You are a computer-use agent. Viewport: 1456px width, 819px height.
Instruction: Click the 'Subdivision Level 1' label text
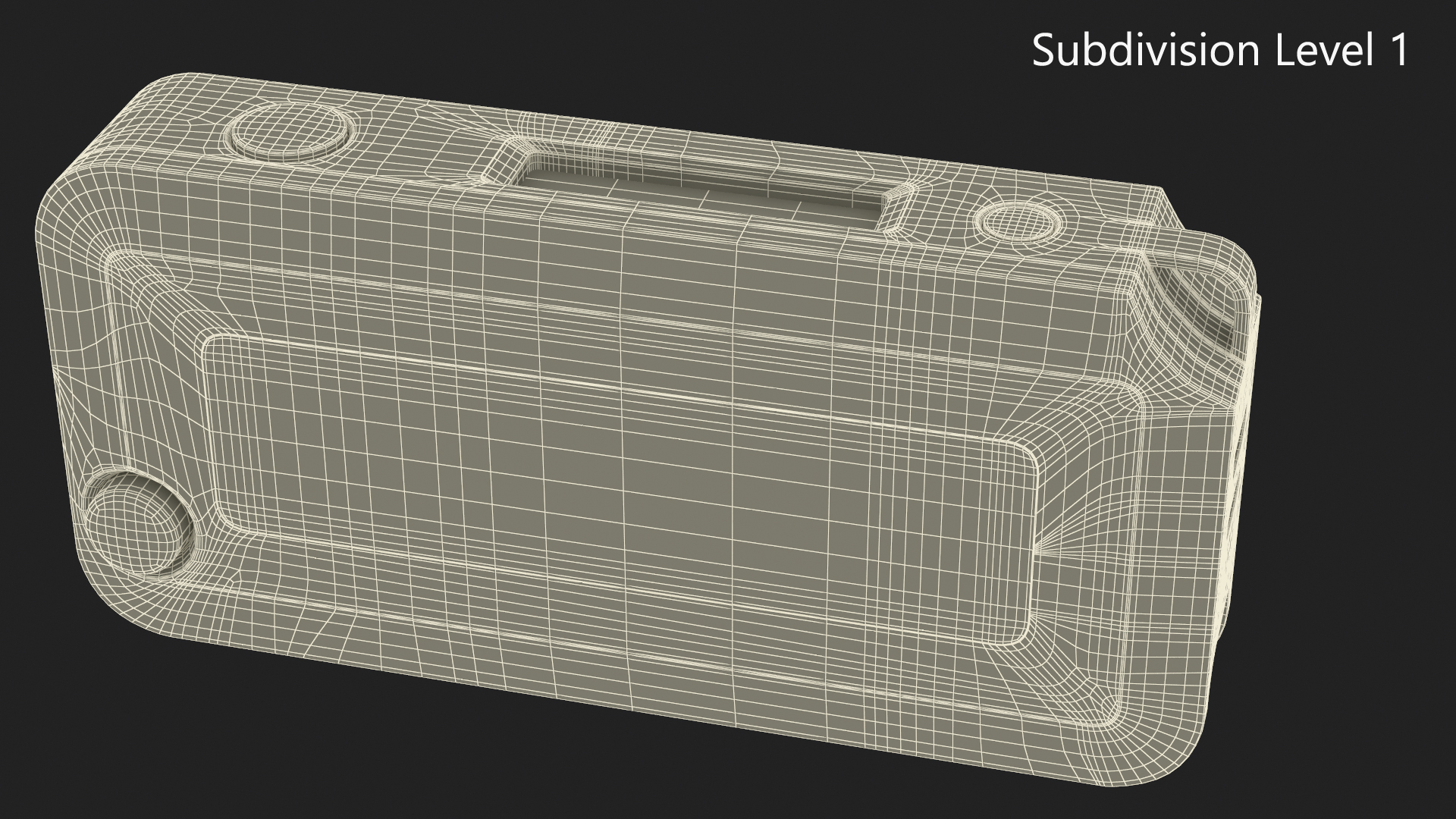point(1220,51)
